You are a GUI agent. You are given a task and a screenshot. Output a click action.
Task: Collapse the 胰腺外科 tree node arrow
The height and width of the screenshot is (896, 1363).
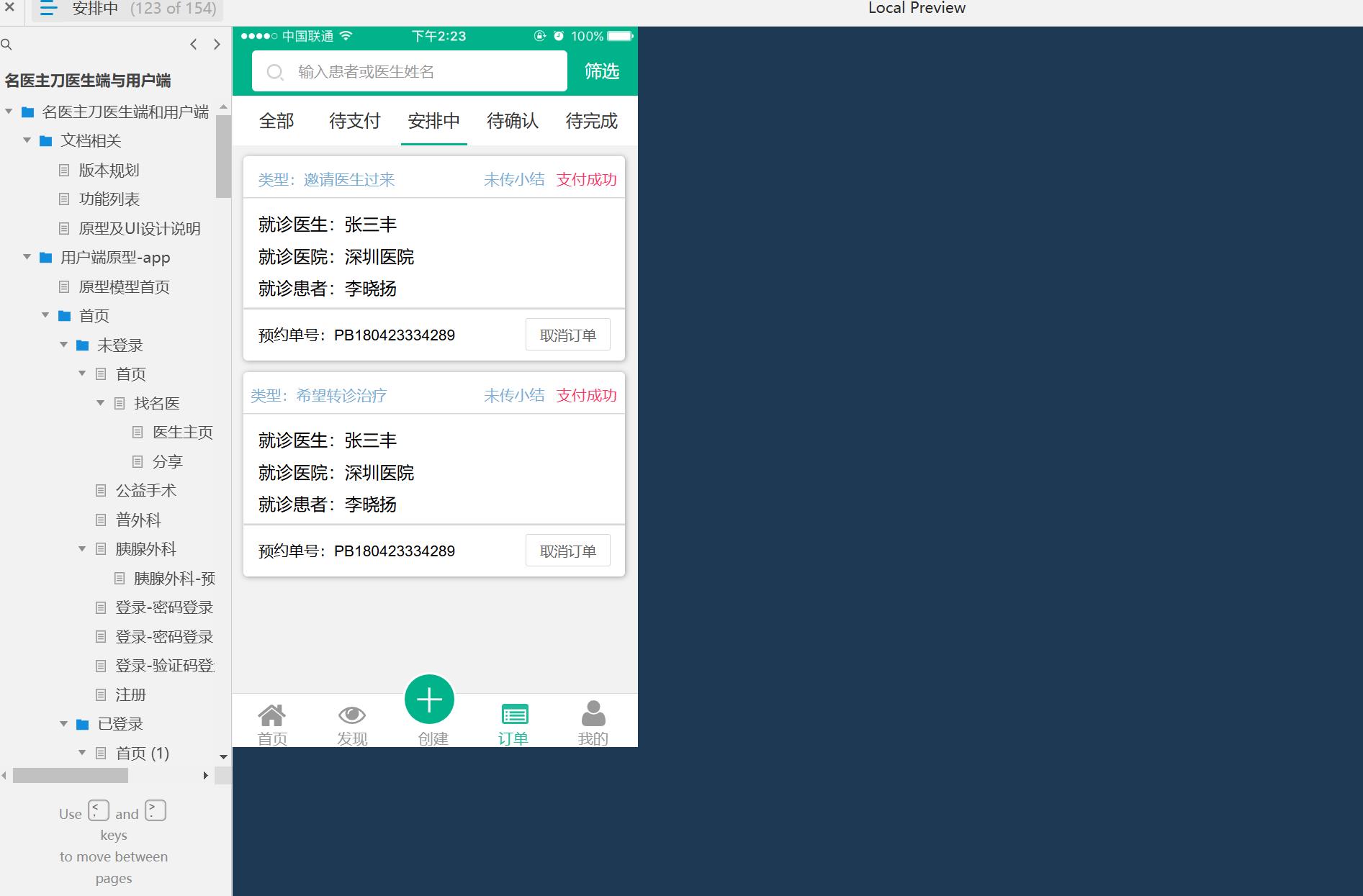coord(82,549)
